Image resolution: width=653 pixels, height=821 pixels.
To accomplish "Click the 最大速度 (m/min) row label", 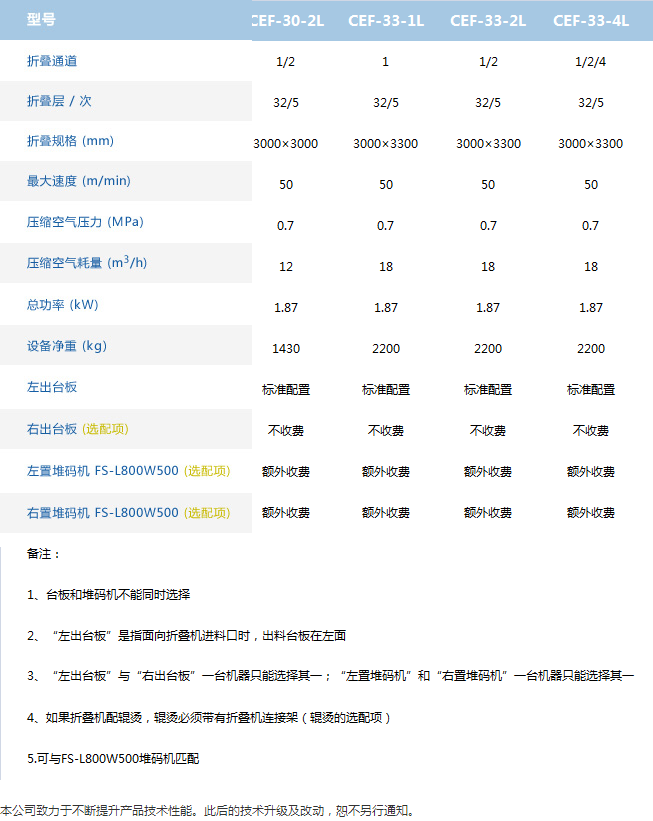I will [79, 181].
